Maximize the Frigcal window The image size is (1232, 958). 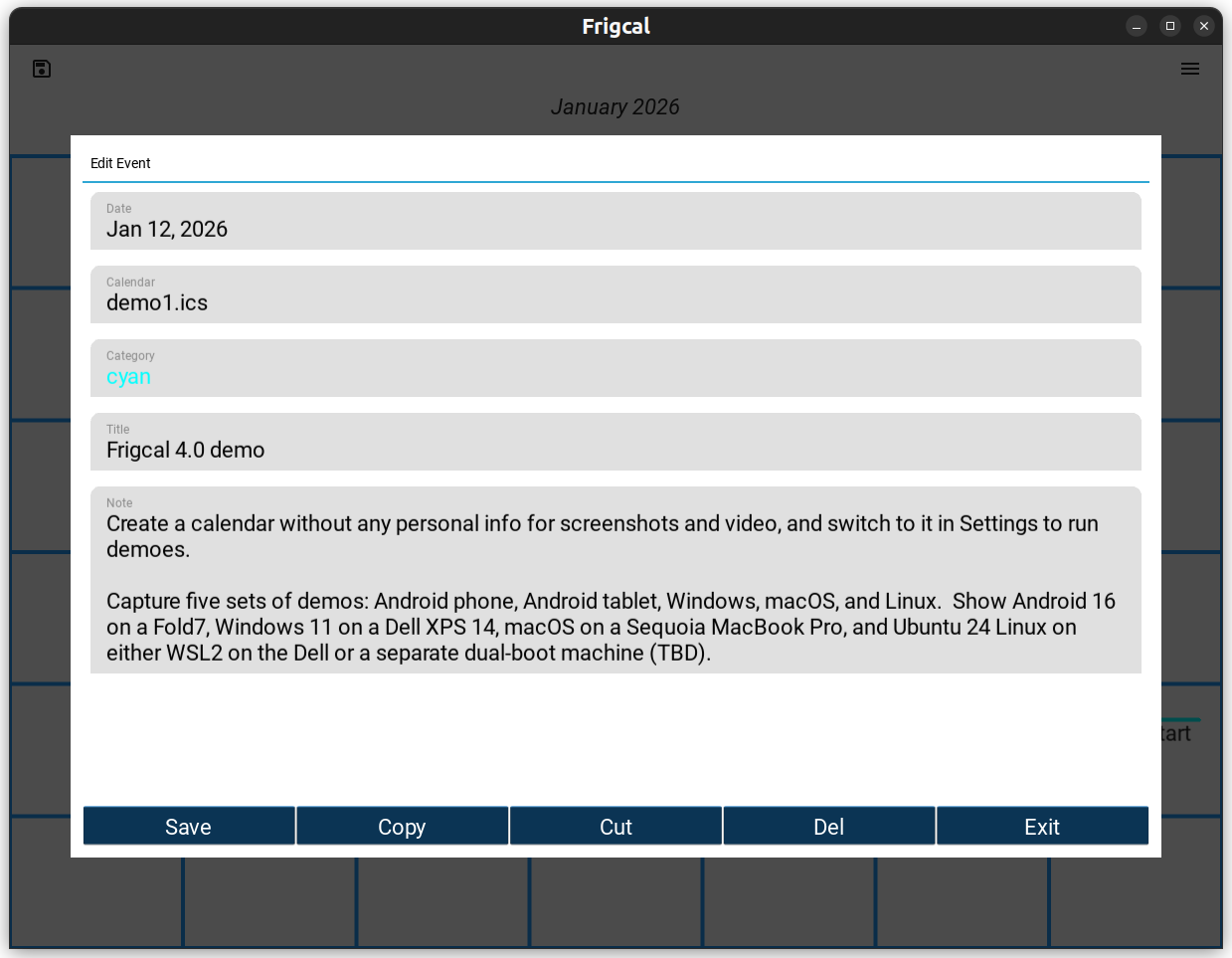point(1170,26)
